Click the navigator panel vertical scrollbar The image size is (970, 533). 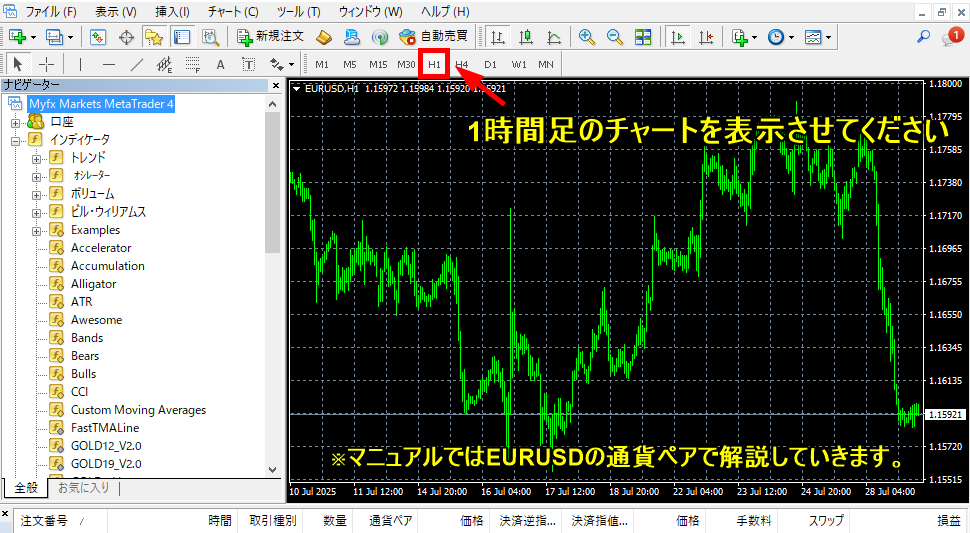pos(273,180)
